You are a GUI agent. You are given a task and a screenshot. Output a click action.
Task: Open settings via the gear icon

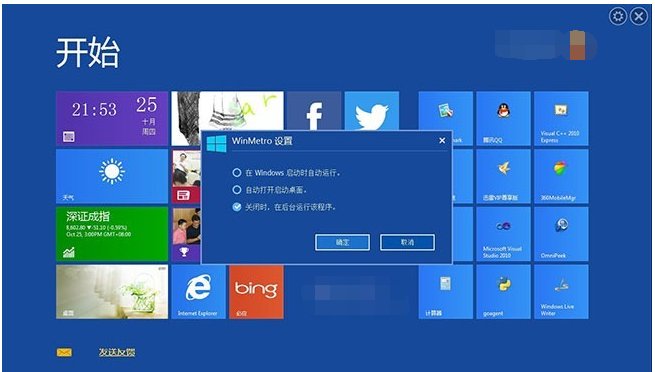coord(618,16)
